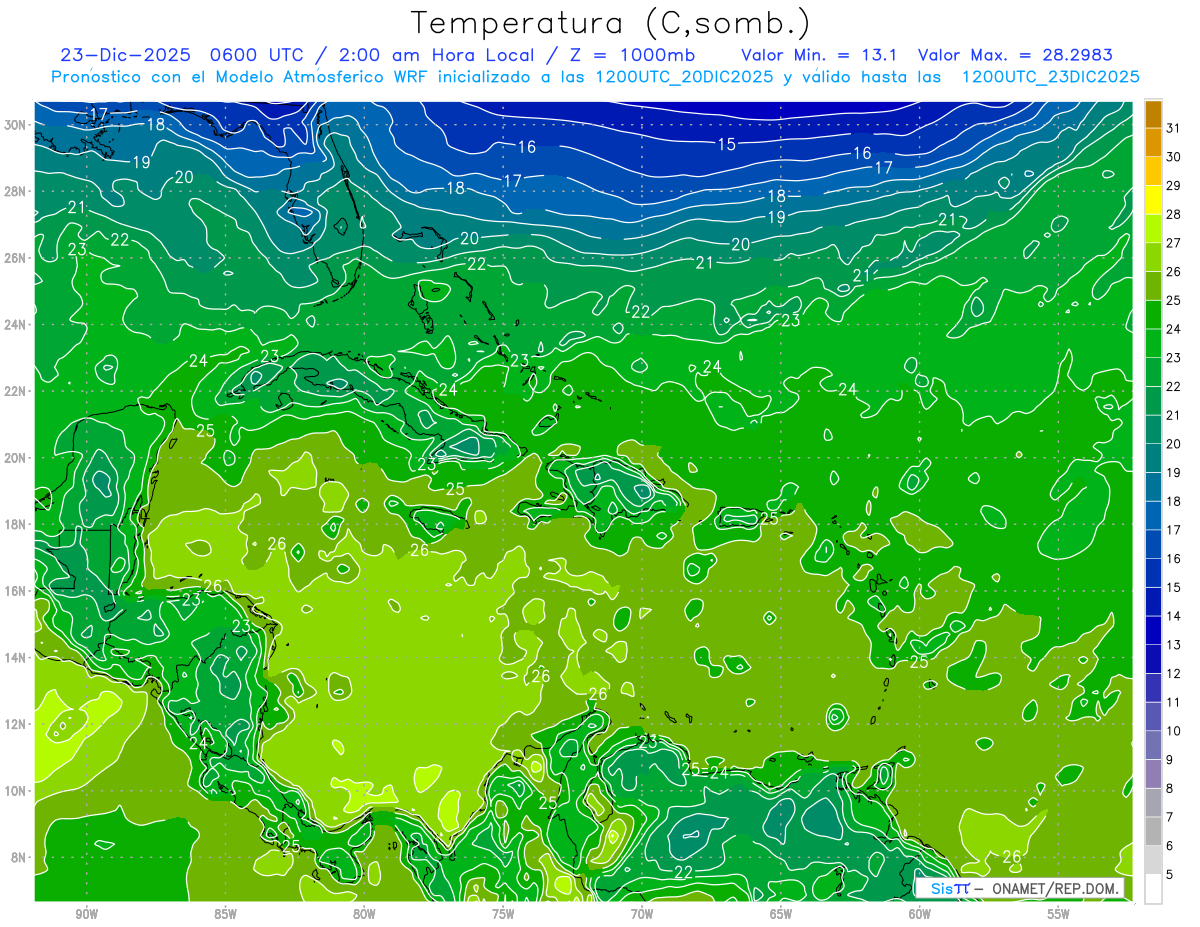Click the "12N" latitude axis label
This screenshot has width=1200, height=927.
click(x=17, y=724)
